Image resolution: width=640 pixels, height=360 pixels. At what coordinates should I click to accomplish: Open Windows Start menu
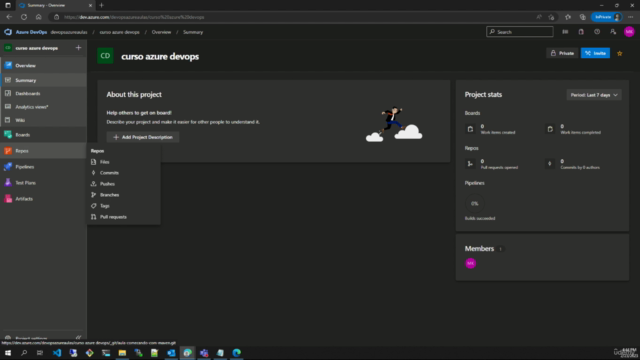[8, 353]
